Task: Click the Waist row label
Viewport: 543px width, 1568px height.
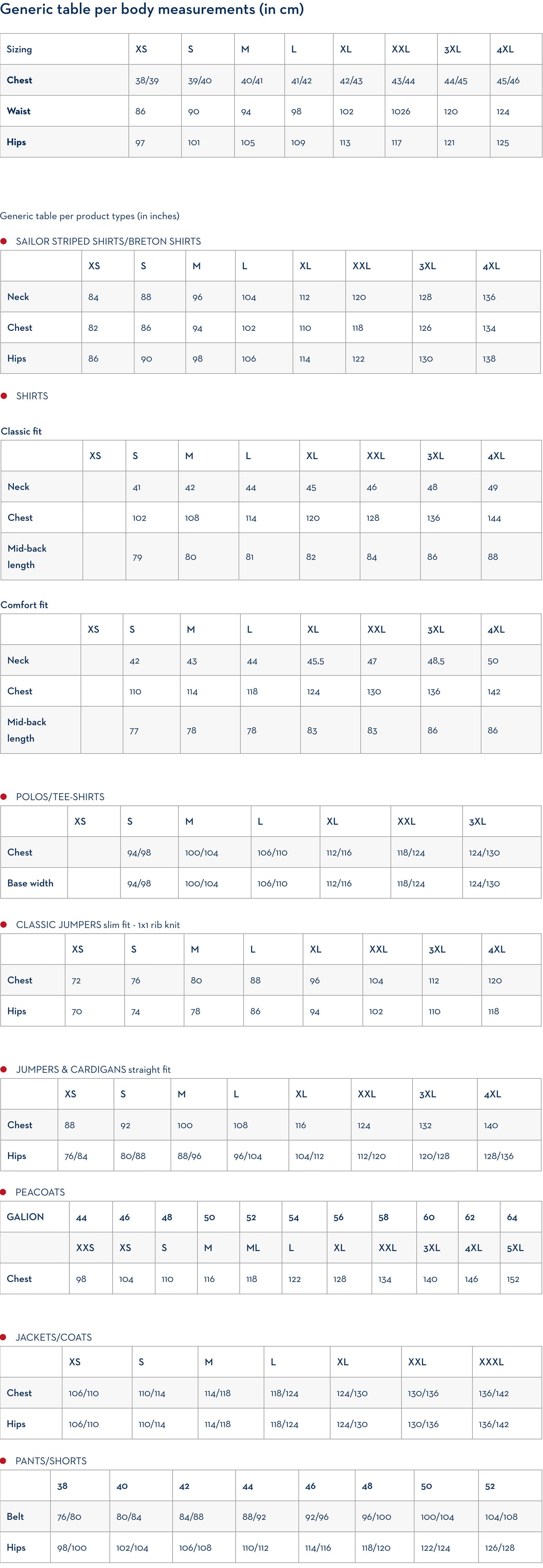Action: pos(19,111)
